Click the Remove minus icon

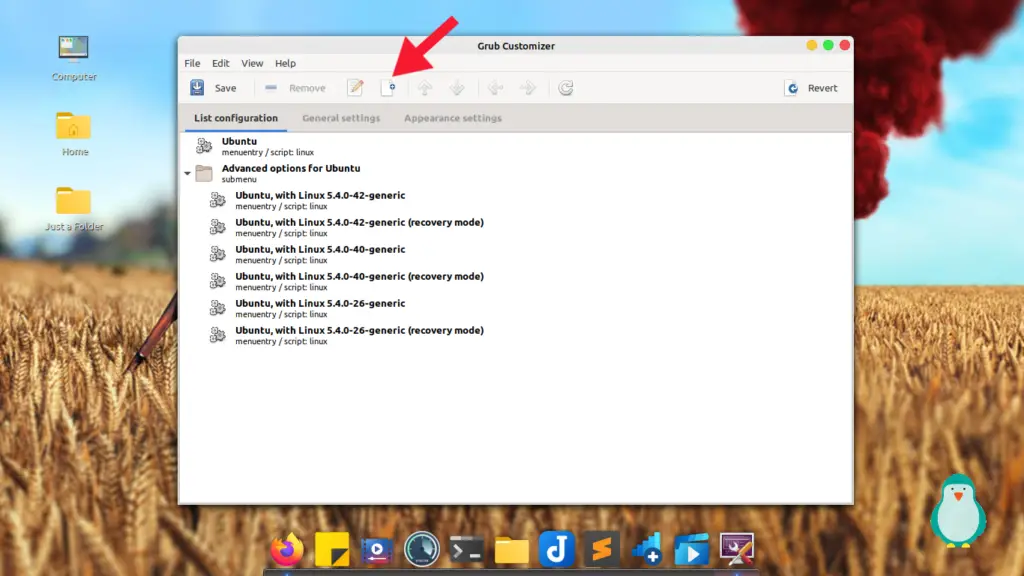tap(271, 88)
